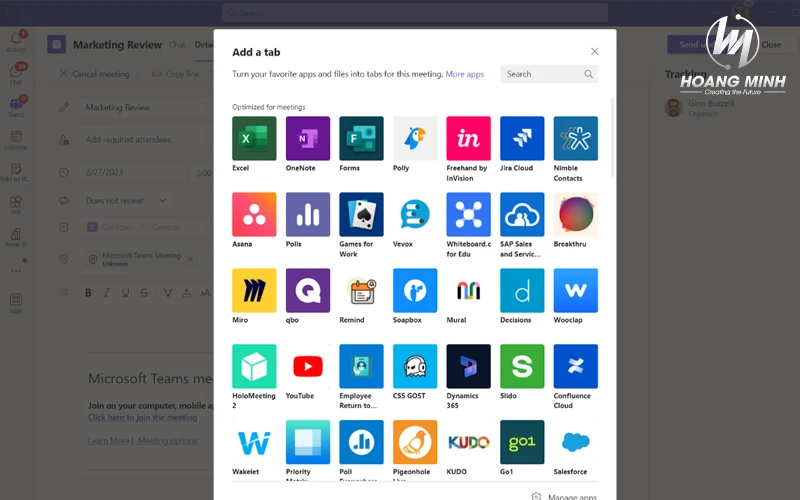Focus the Add a tab search field

click(548, 74)
